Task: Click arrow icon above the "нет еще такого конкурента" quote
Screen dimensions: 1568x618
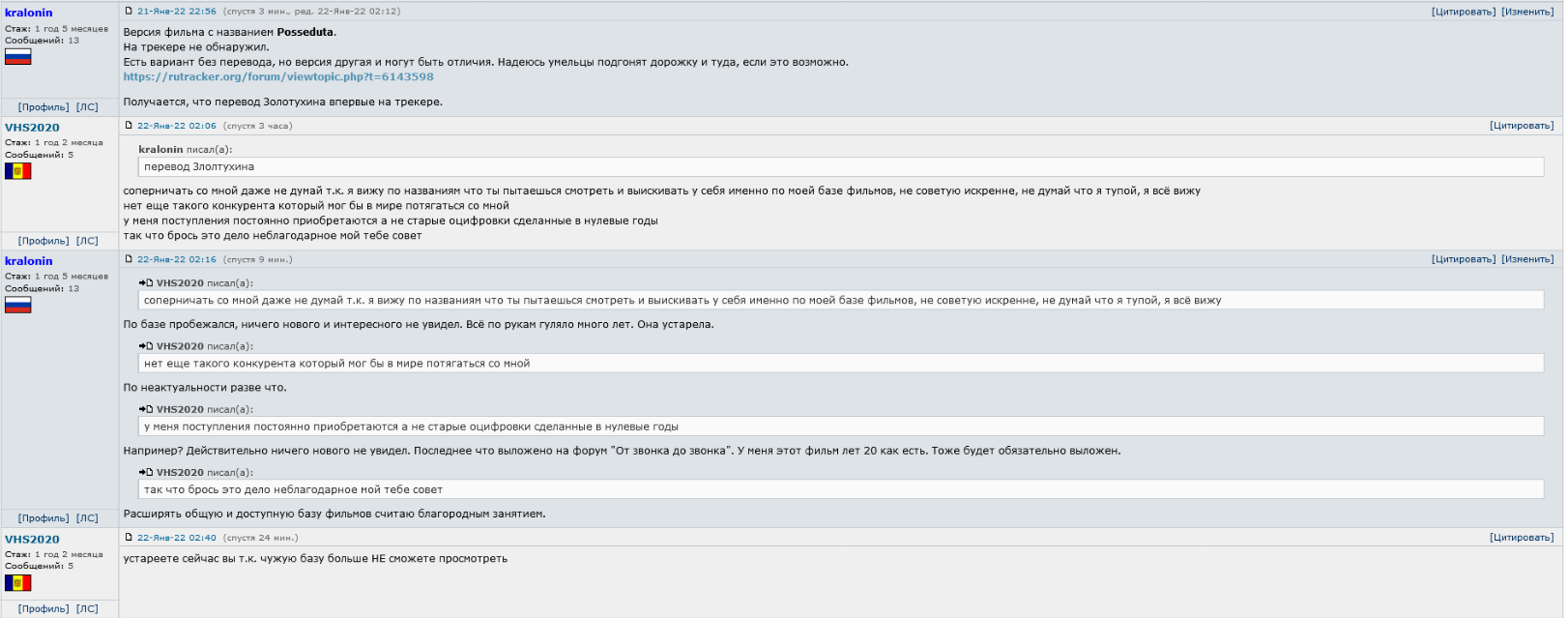Action: pyautogui.click(x=145, y=346)
